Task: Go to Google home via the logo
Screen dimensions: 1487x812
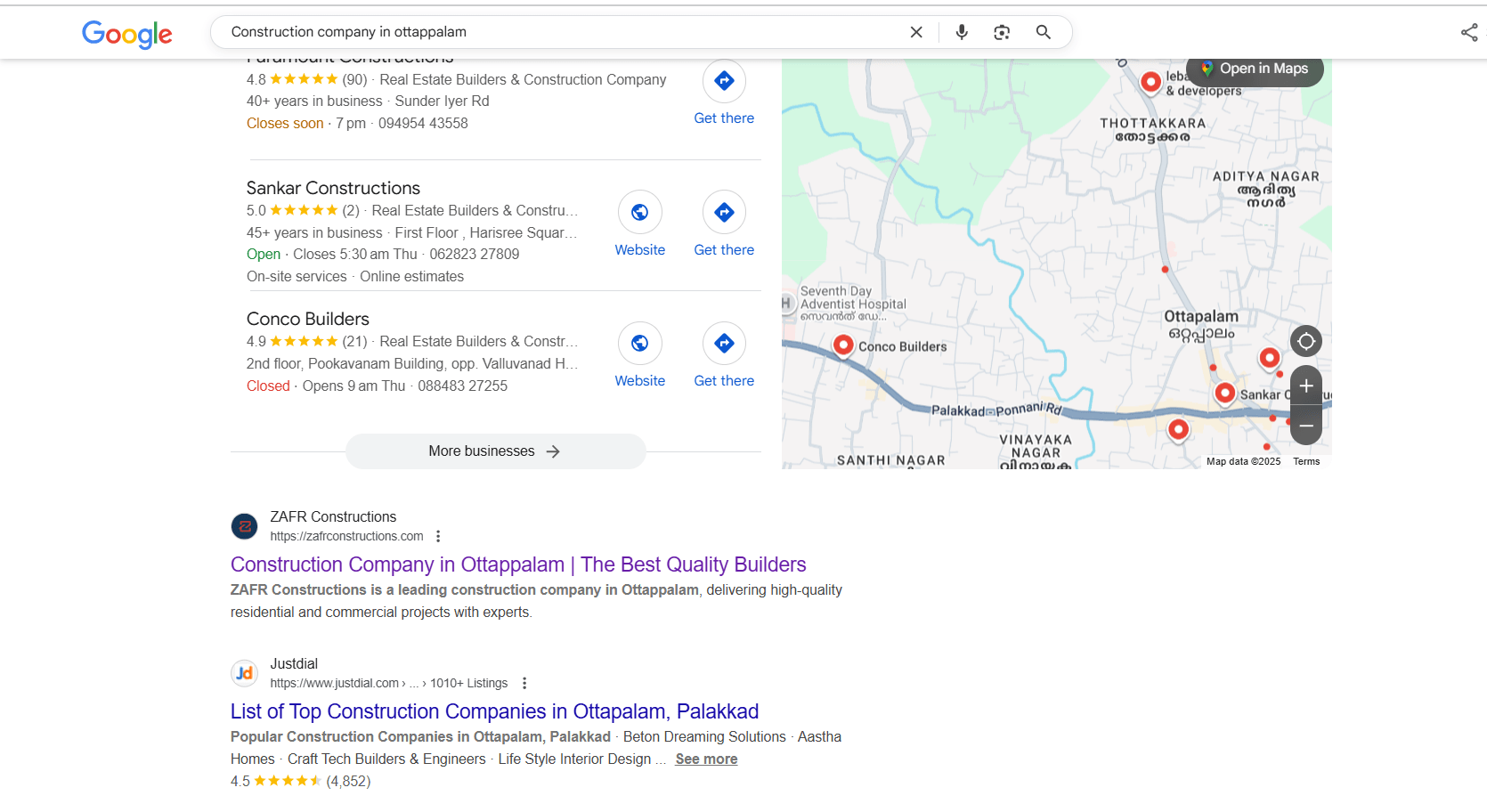Action: tap(127, 34)
